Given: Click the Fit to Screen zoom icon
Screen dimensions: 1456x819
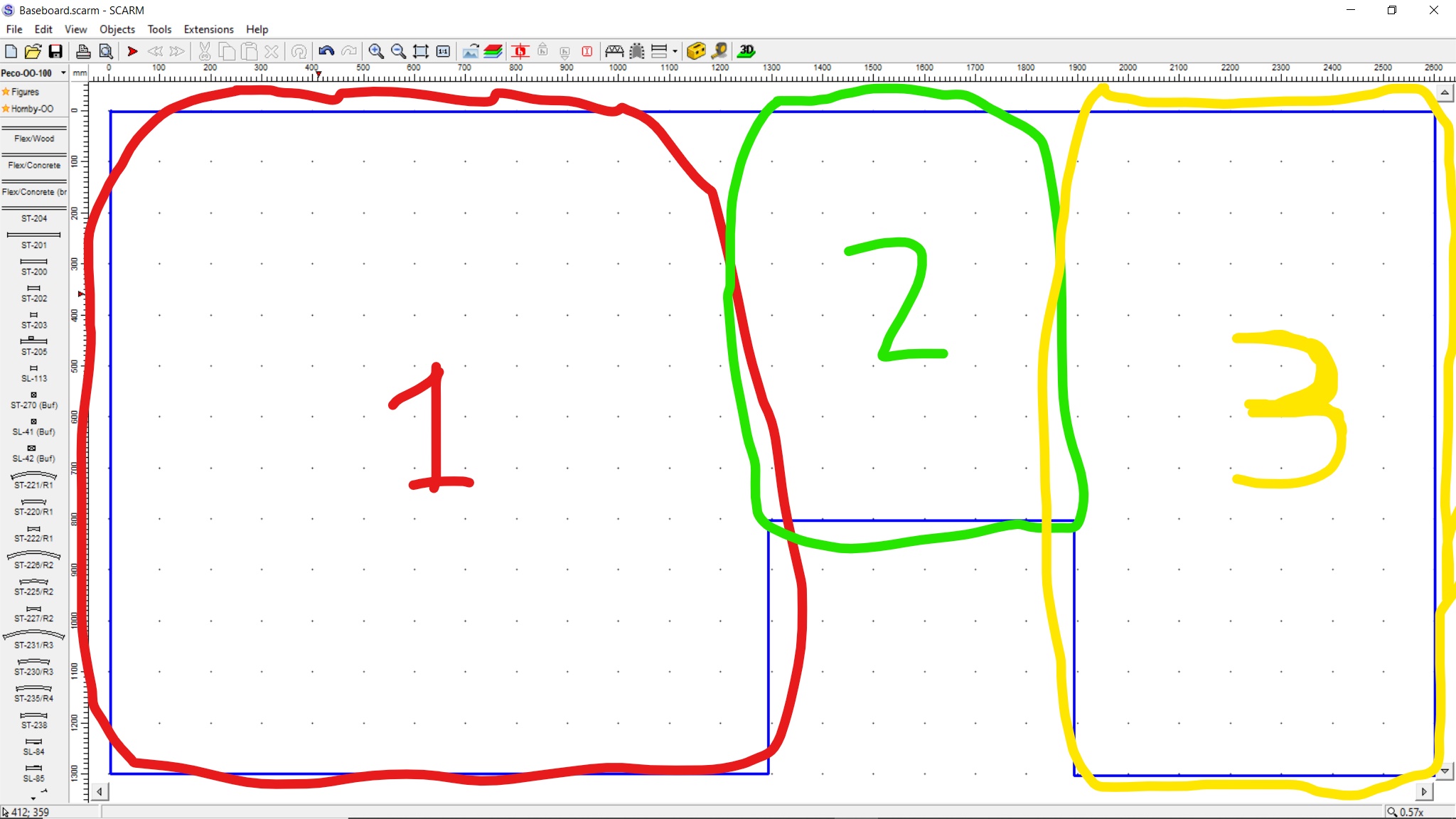Looking at the screenshot, I should (420, 51).
